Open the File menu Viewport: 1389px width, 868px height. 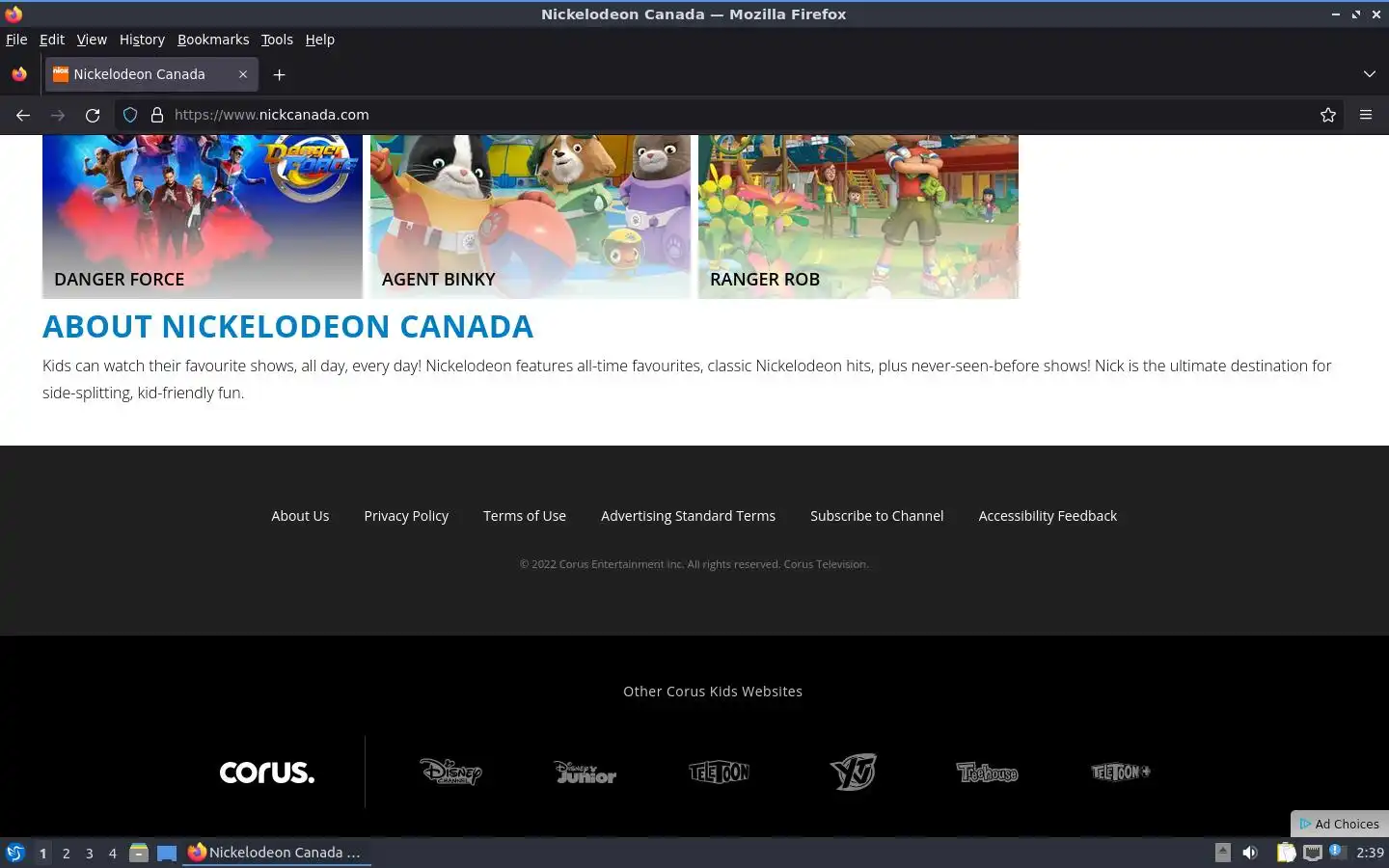tap(16, 40)
